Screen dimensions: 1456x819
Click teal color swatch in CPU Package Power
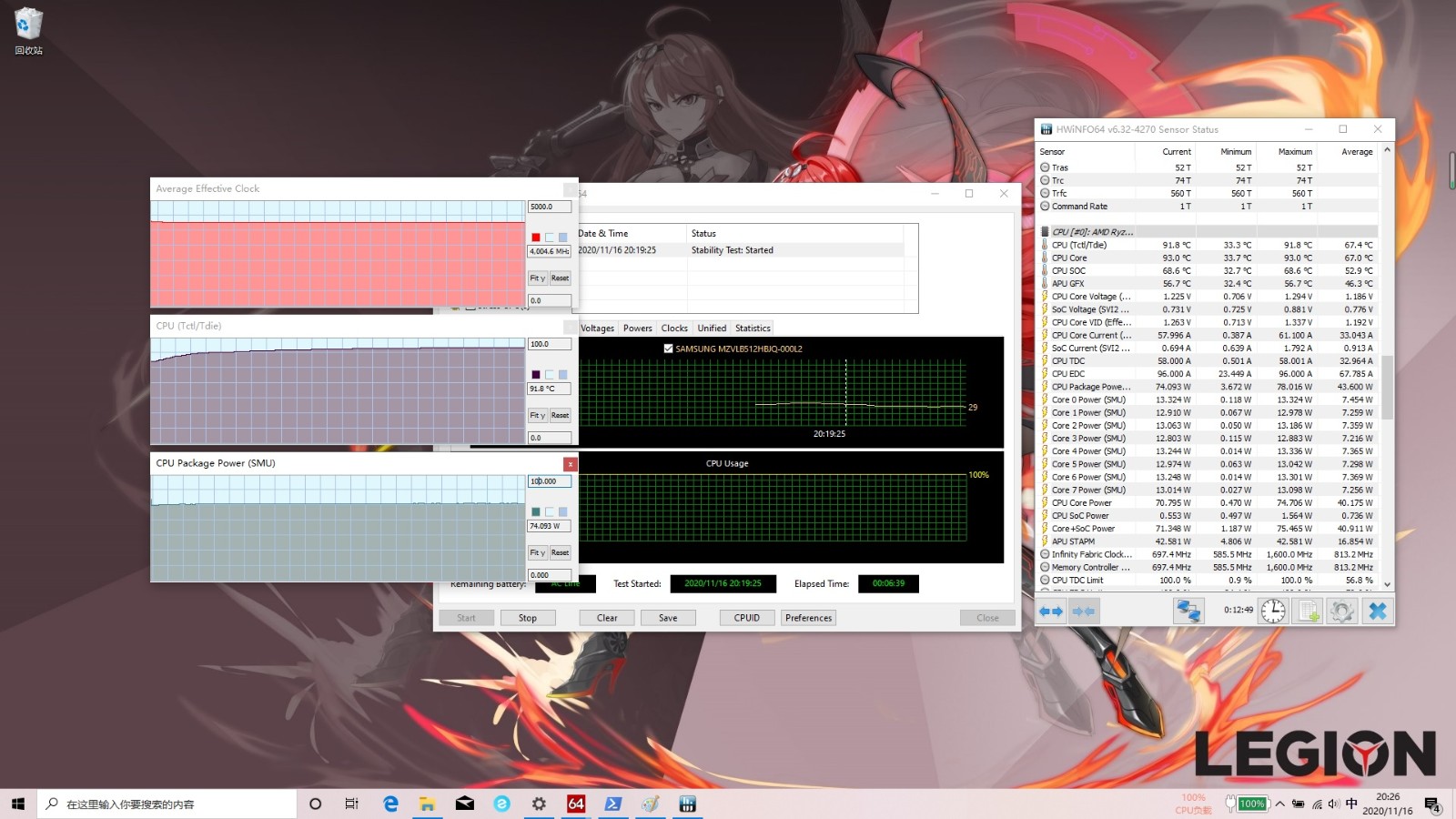[x=536, y=512]
